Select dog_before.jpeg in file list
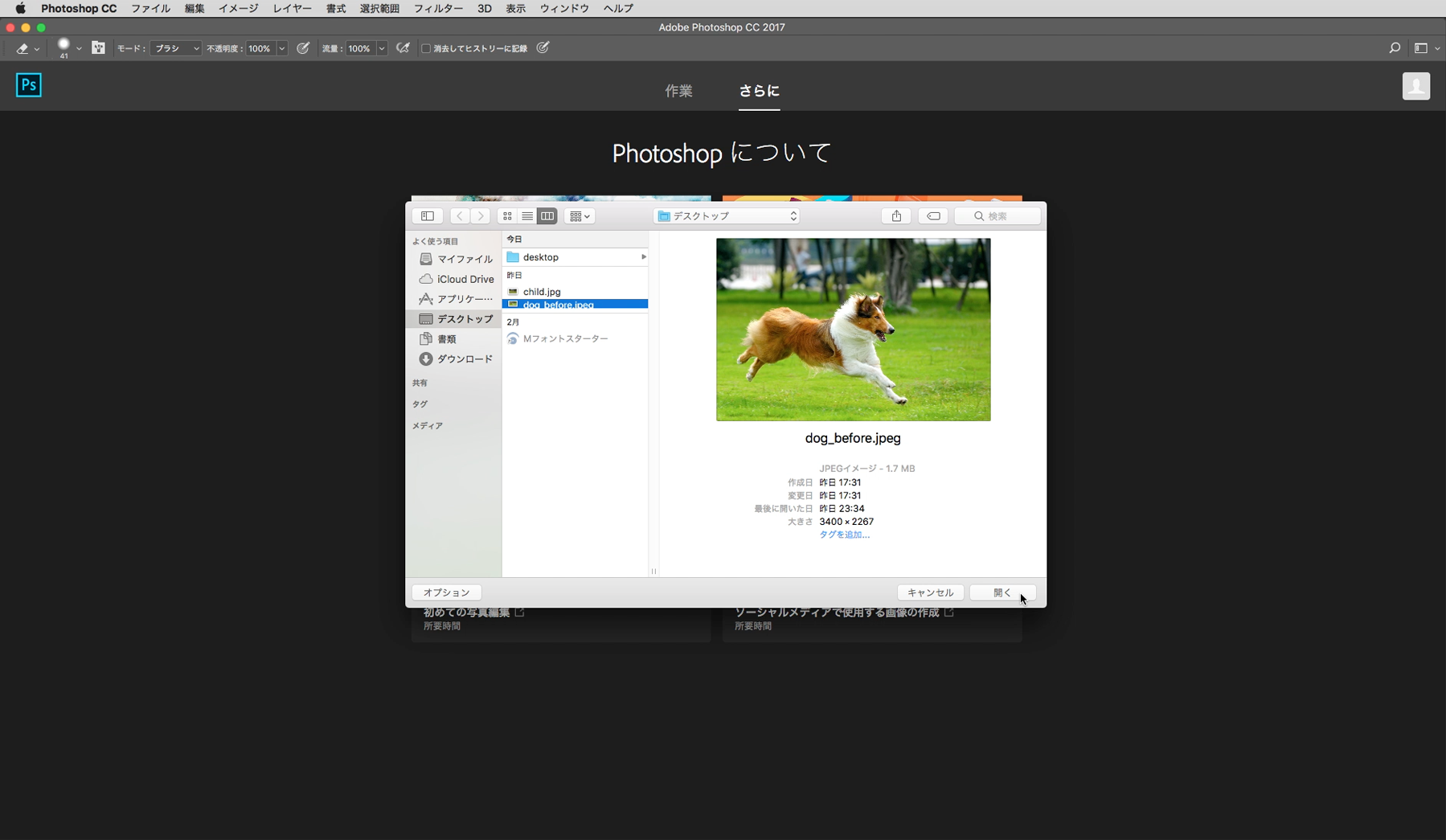This screenshot has height=840, width=1446. tap(575, 305)
